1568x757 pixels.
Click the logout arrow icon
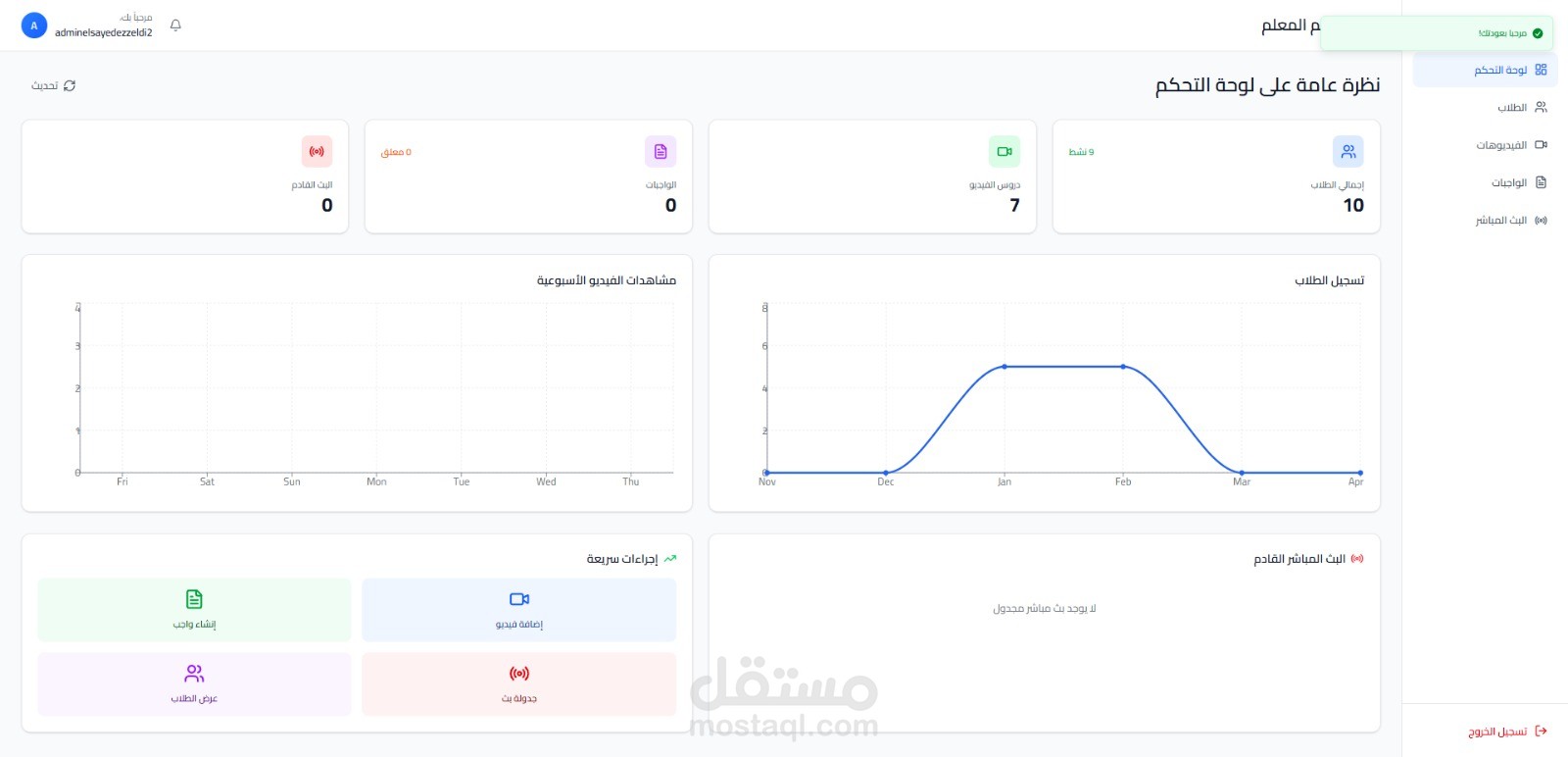(1541, 731)
